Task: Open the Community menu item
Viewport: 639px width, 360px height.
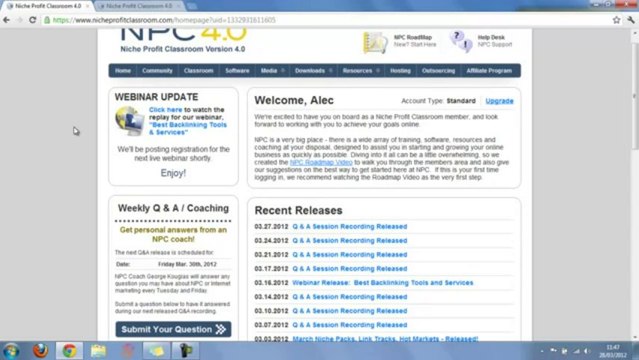Action: [157, 71]
